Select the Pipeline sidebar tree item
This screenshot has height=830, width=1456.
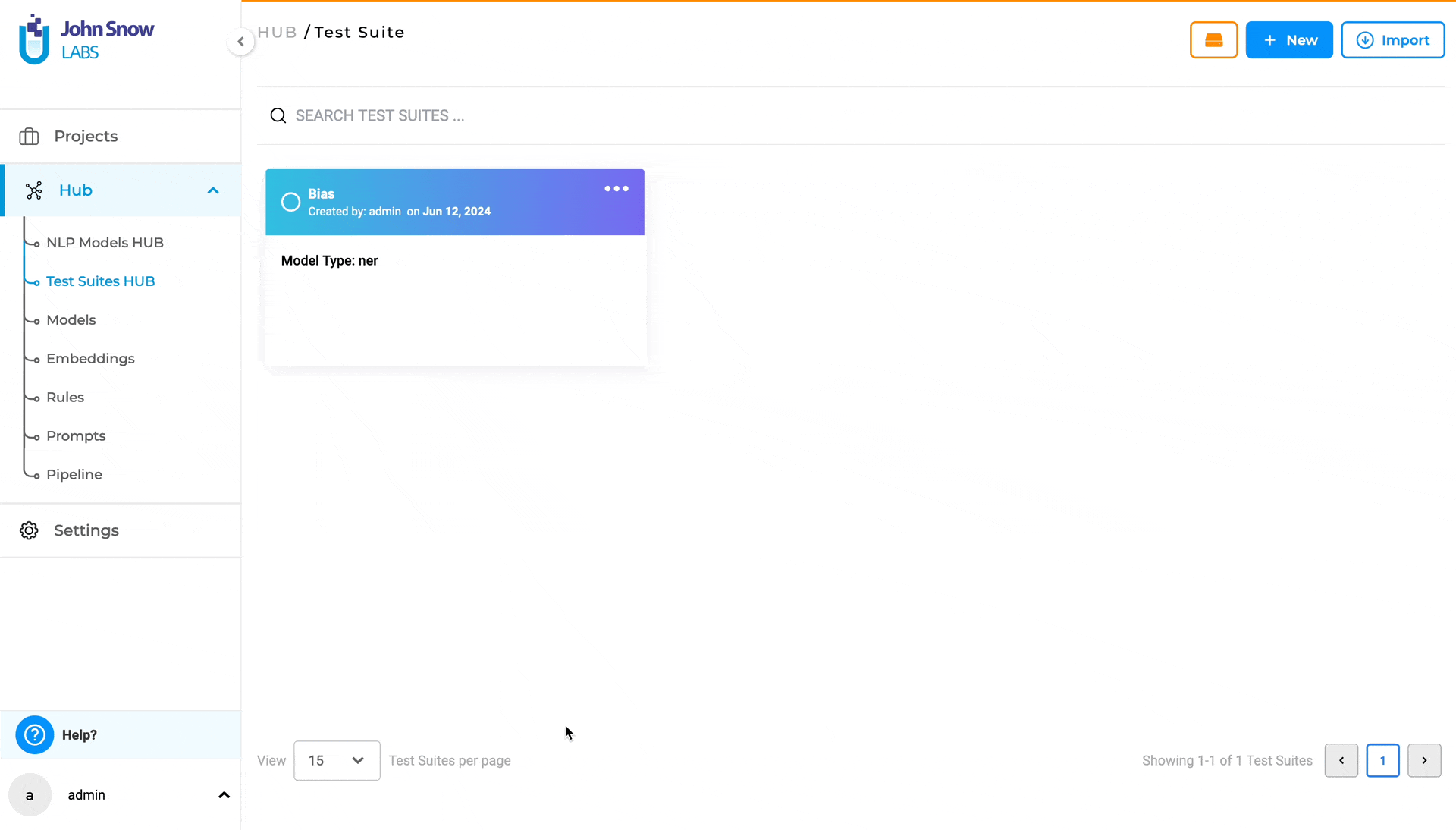pyautogui.click(x=74, y=474)
